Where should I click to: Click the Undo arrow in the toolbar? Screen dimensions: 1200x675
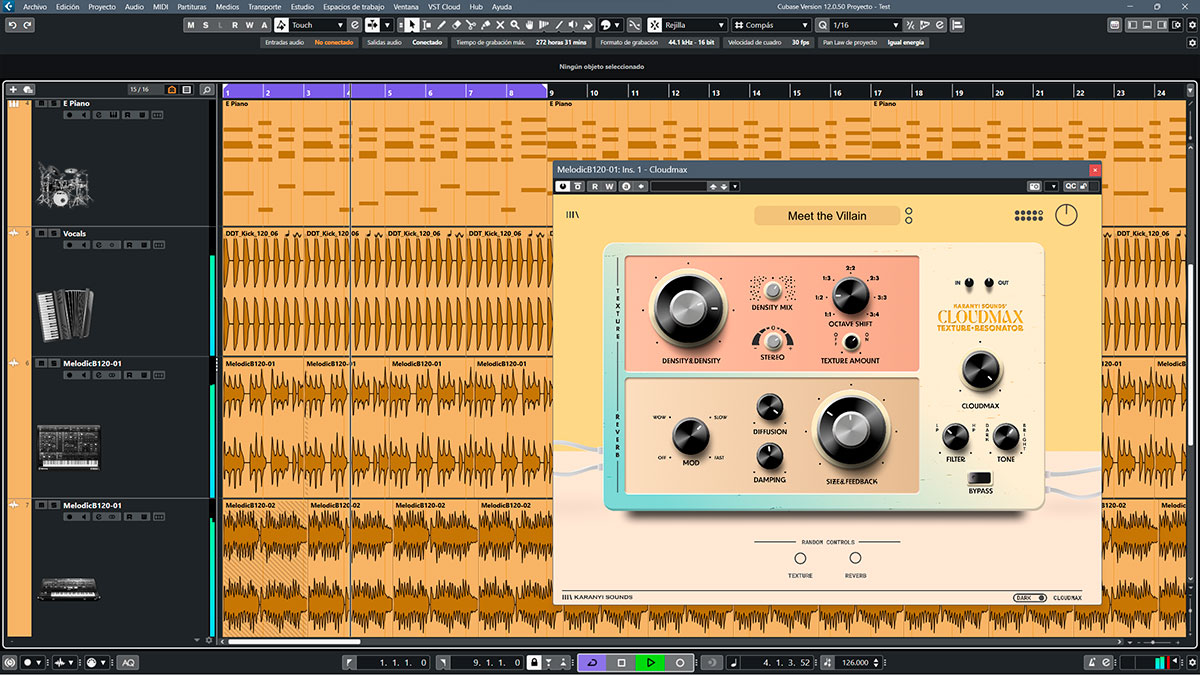click(x=13, y=25)
